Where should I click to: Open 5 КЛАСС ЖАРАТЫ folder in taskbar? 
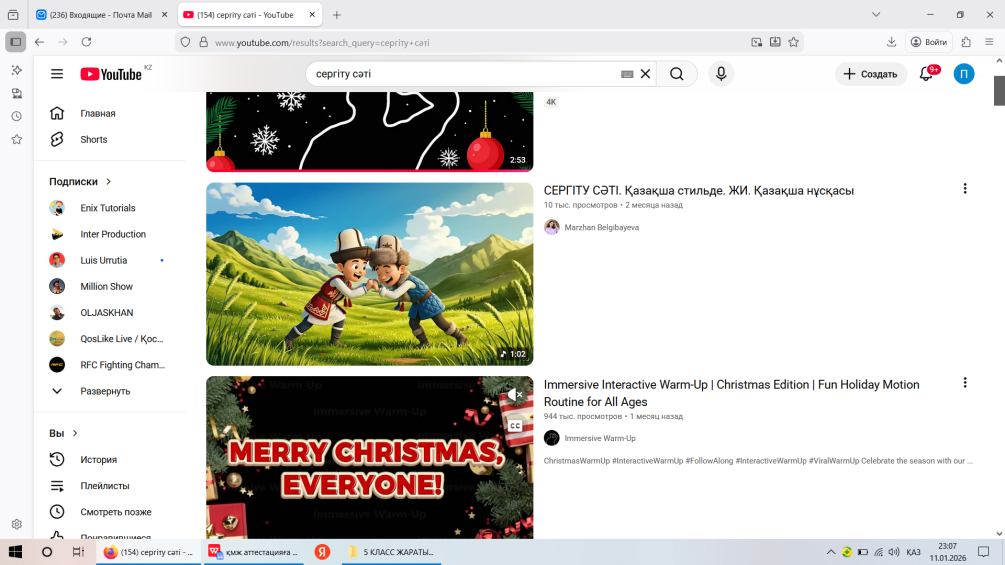pyautogui.click(x=392, y=552)
